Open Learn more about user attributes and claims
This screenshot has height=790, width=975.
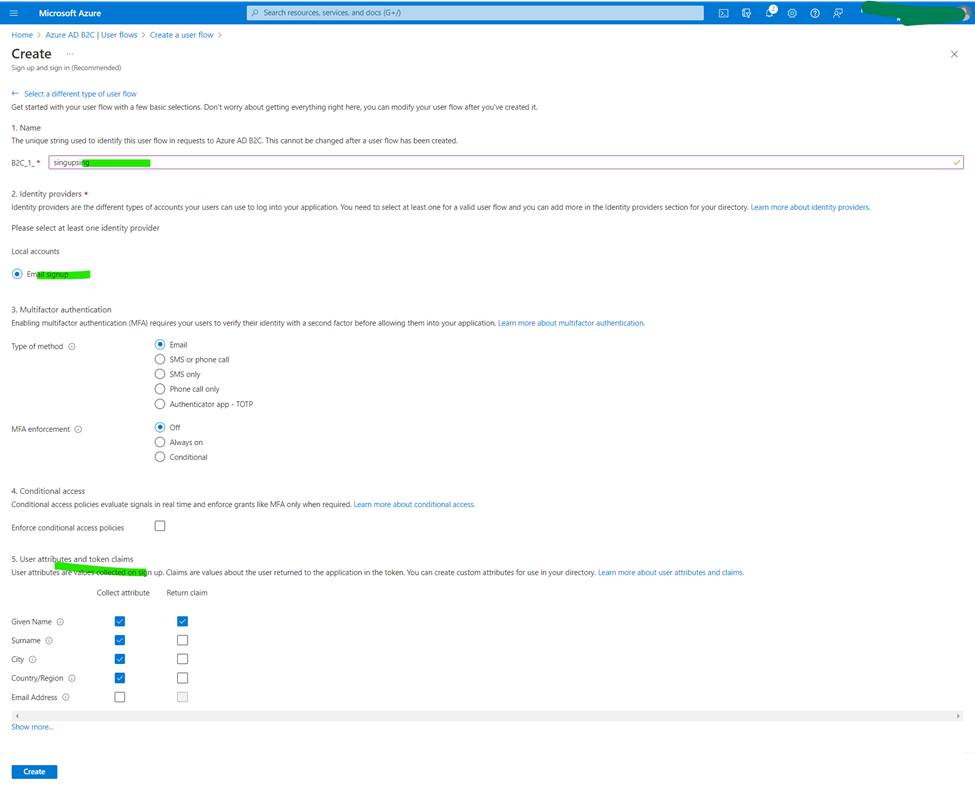click(x=670, y=572)
